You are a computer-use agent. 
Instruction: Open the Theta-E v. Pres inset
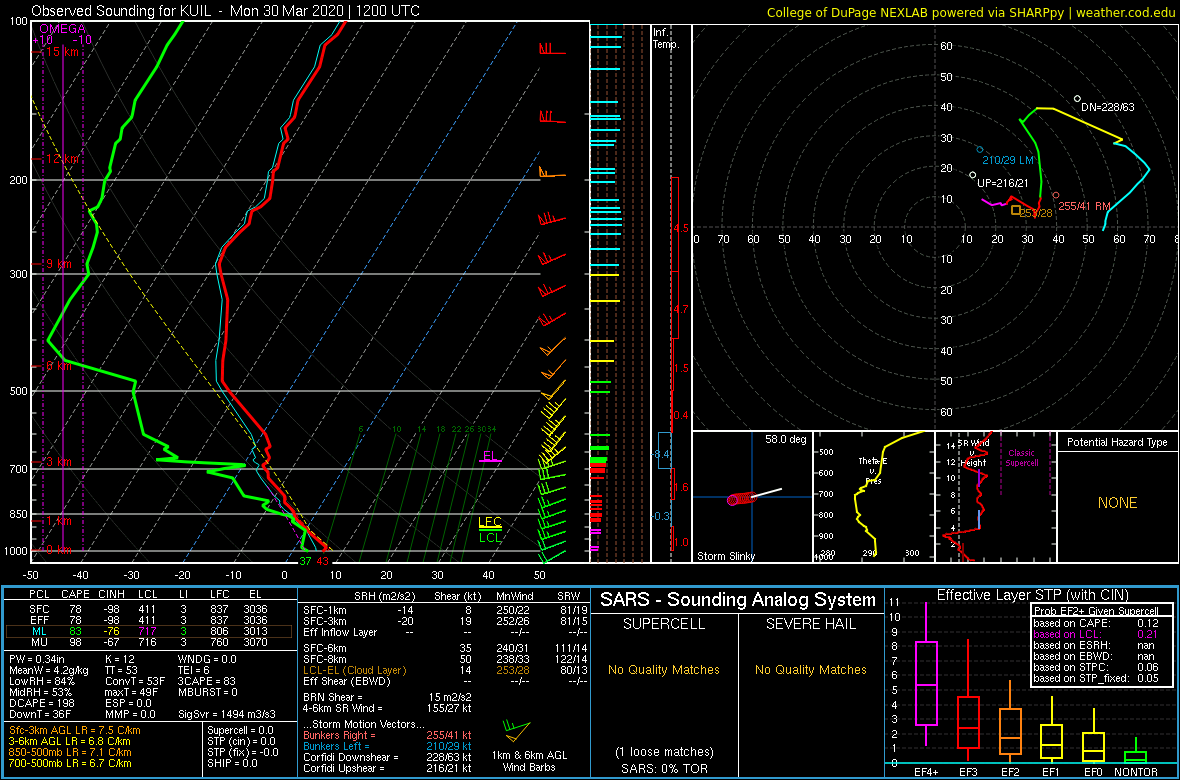pos(873,497)
